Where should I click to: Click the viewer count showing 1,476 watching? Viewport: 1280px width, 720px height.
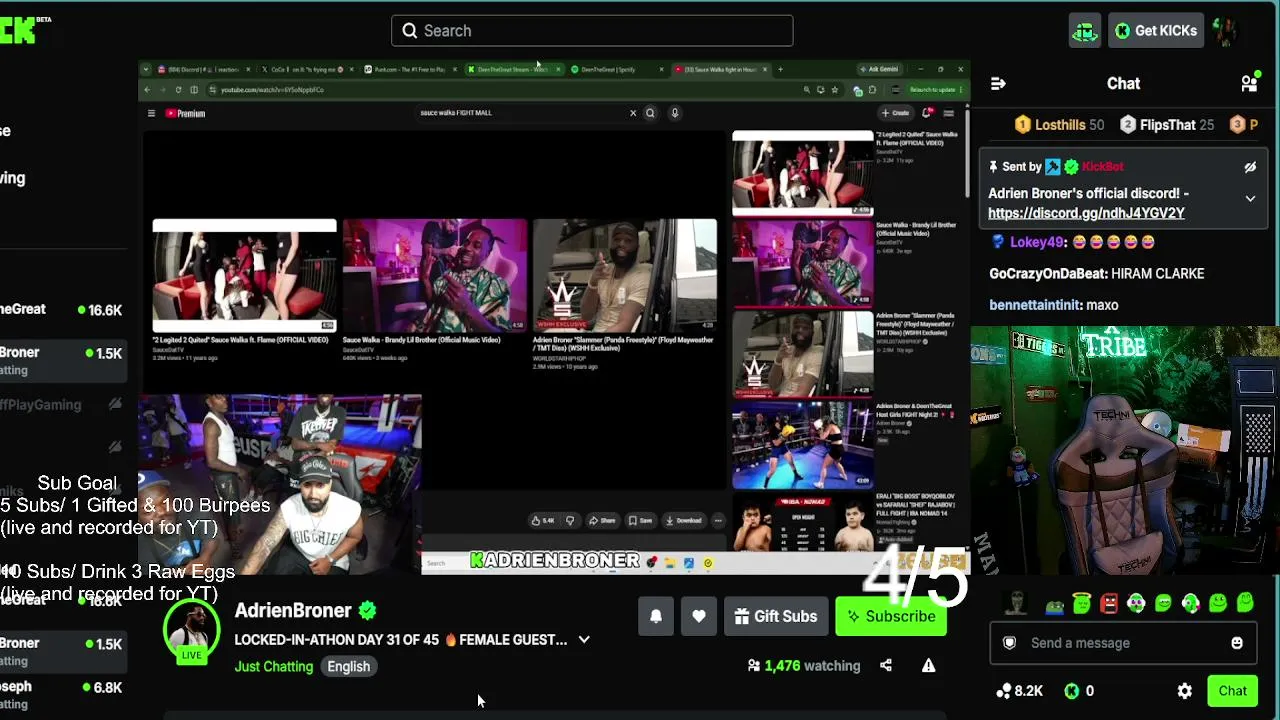coord(804,666)
